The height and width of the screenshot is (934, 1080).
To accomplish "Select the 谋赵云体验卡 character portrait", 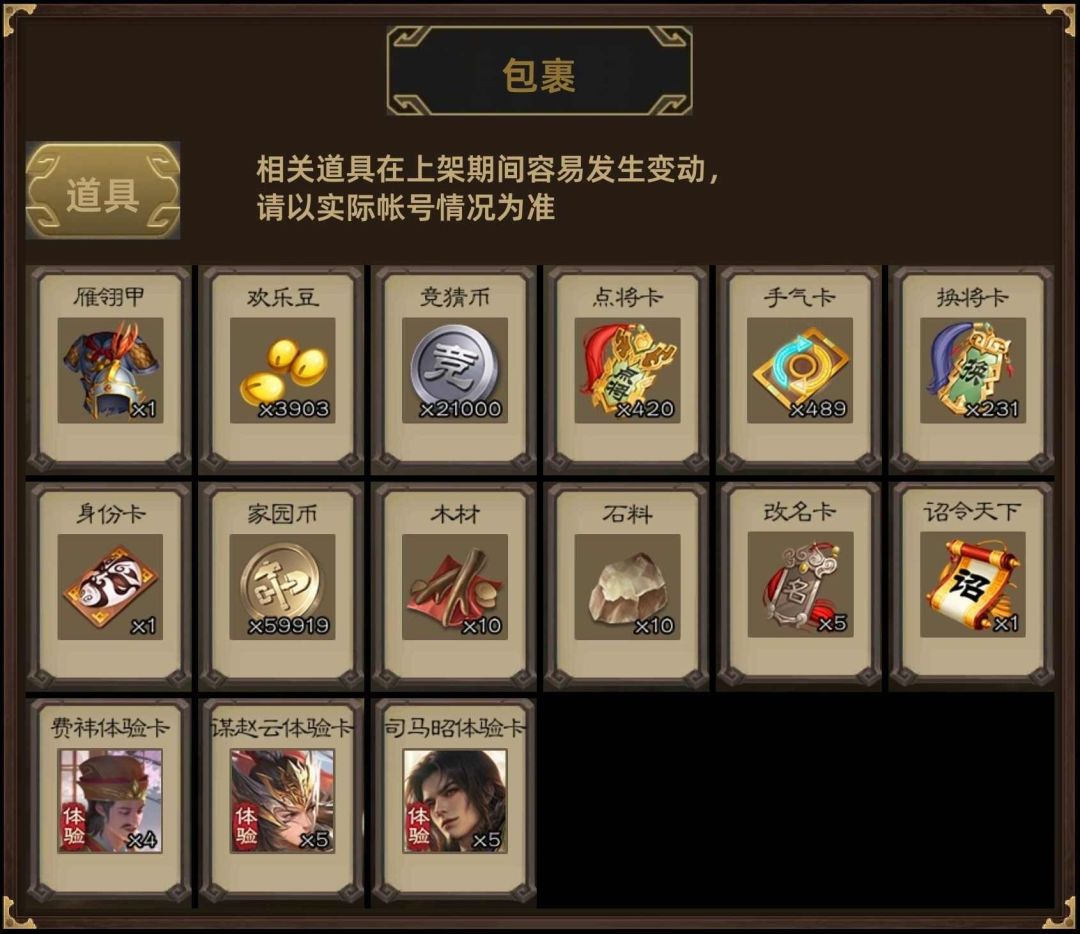I will 282,801.
